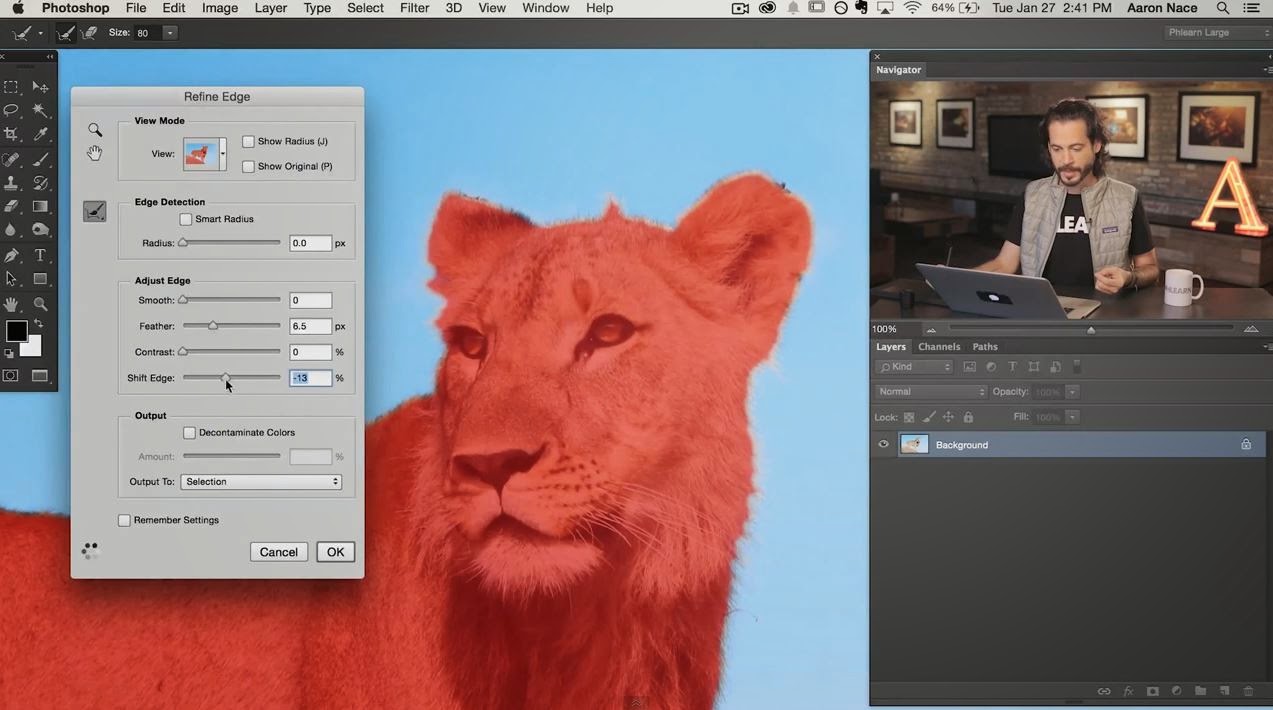Pick the Zoom tool in the toolbar

pos(40,303)
